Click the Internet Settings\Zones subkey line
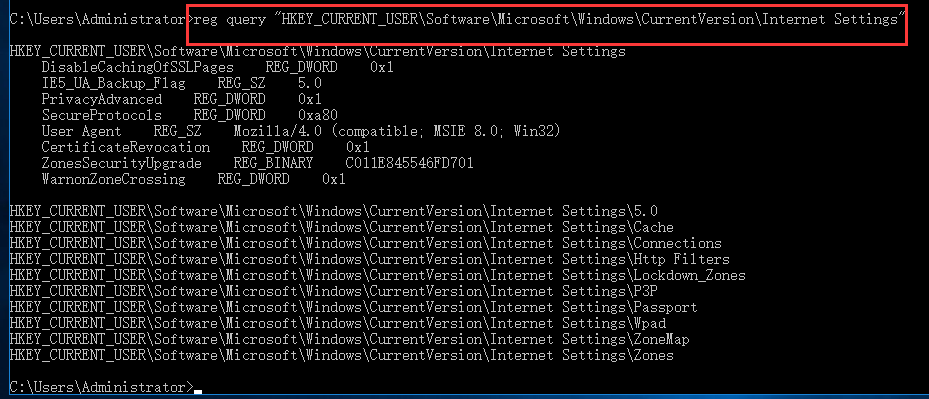 click(342, 355)
